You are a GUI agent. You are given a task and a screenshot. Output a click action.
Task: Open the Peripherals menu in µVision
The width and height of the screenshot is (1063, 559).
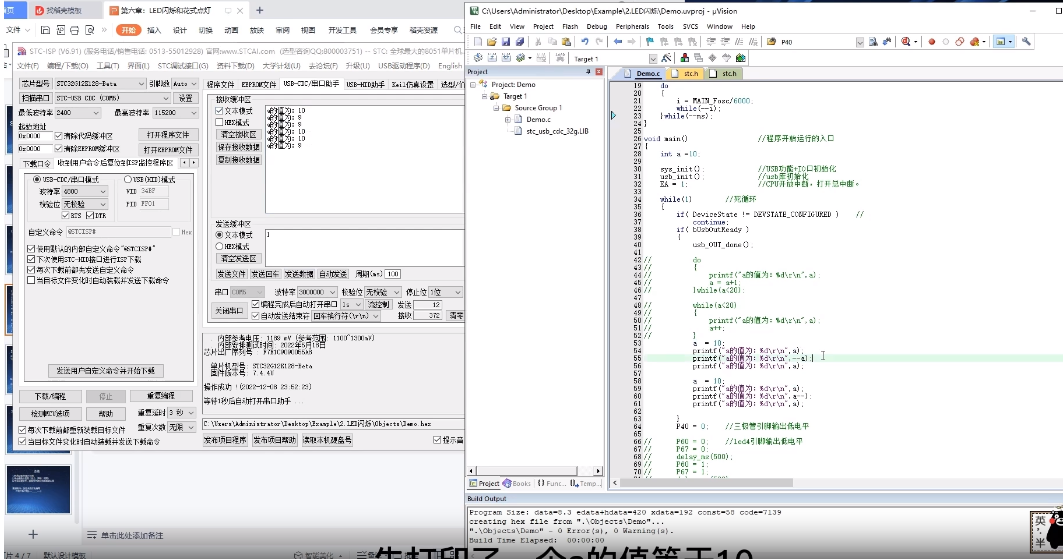632,26
